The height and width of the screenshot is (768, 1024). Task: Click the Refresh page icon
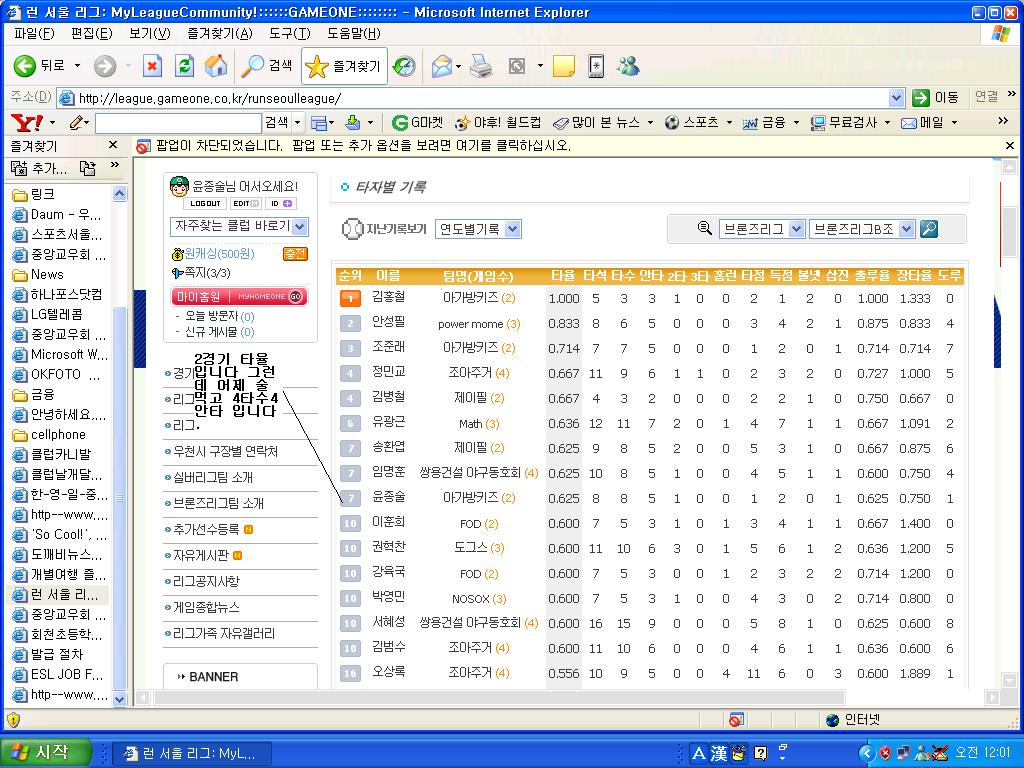point(184,66)
